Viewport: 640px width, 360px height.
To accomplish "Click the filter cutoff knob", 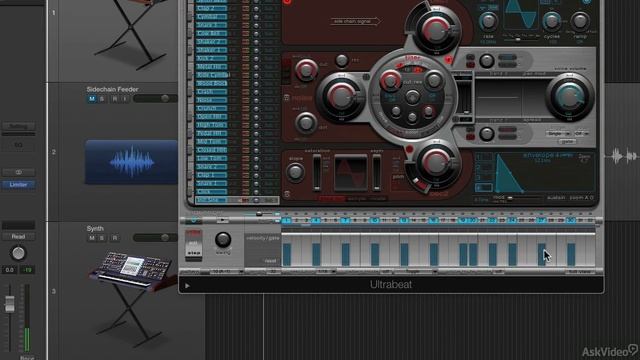I will pyautogui.click(x=390, y=80).
